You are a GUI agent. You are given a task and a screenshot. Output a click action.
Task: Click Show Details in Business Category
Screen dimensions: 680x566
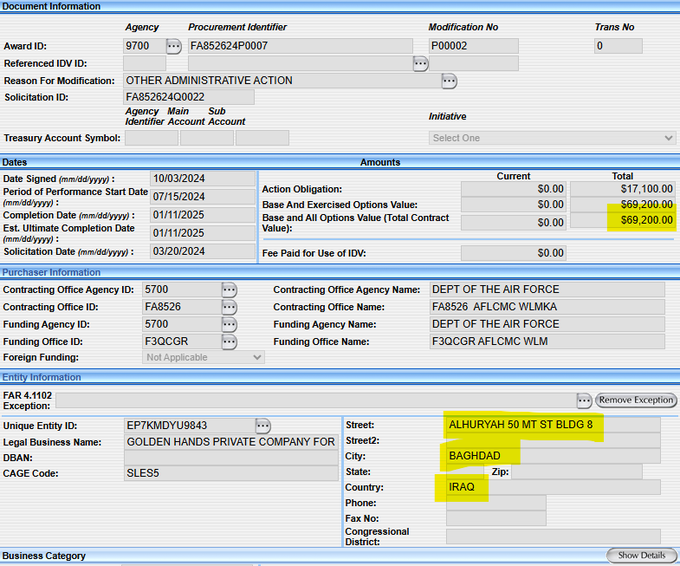coord(641,555)
